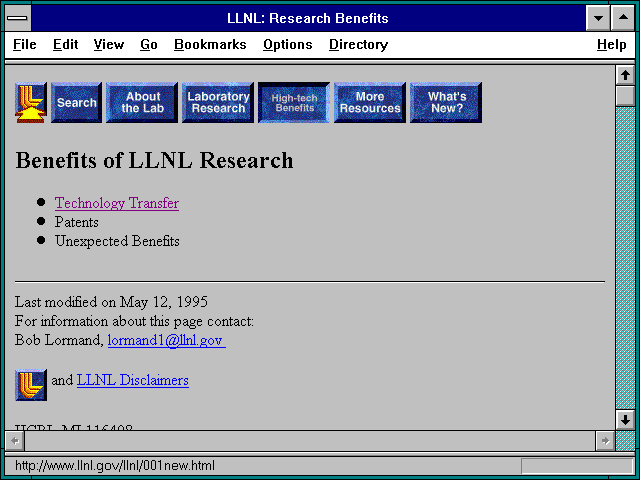Click vertical scrollbar down arrow
Image resolution: width=640 pixels, height=480 pixels.
[x=625, y=420]
